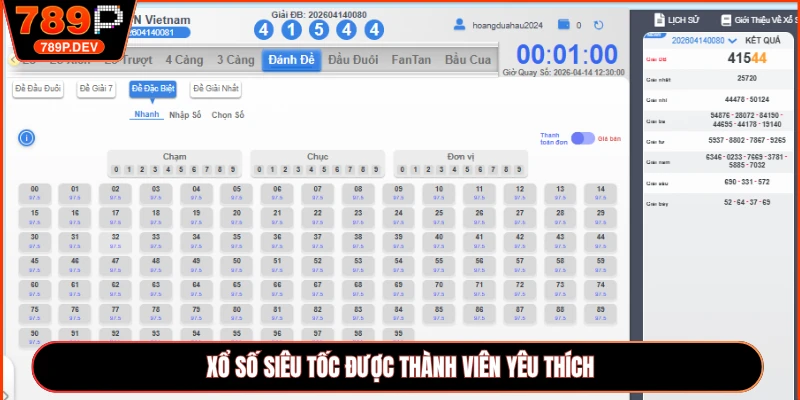
Task: Select the Đề Giải Nhất button
Action: click(215, 89)
